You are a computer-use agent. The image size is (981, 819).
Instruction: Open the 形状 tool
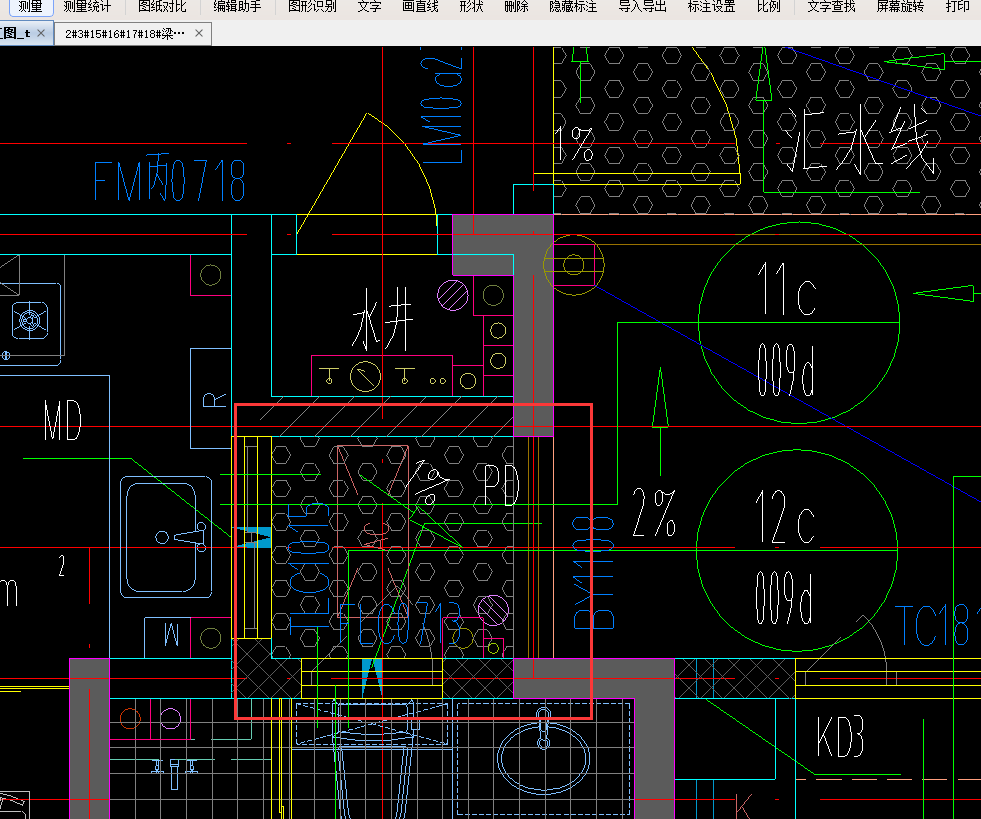click(471, 7)
